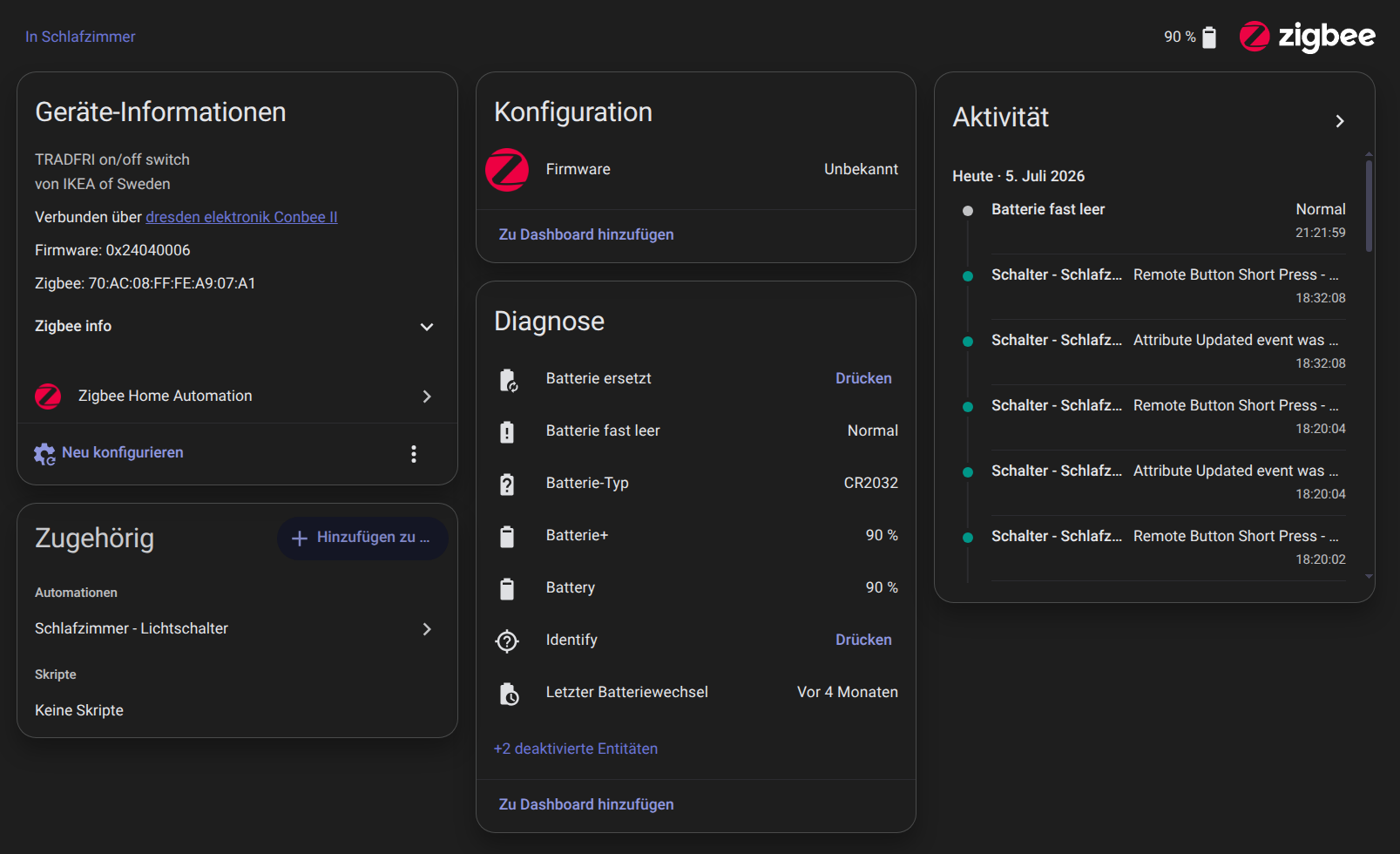Image resolution: width=1400 pixels, height=854 pixels.
Task: Click the Batterie-Typ question mark icon
Action: tap(507, 484)
